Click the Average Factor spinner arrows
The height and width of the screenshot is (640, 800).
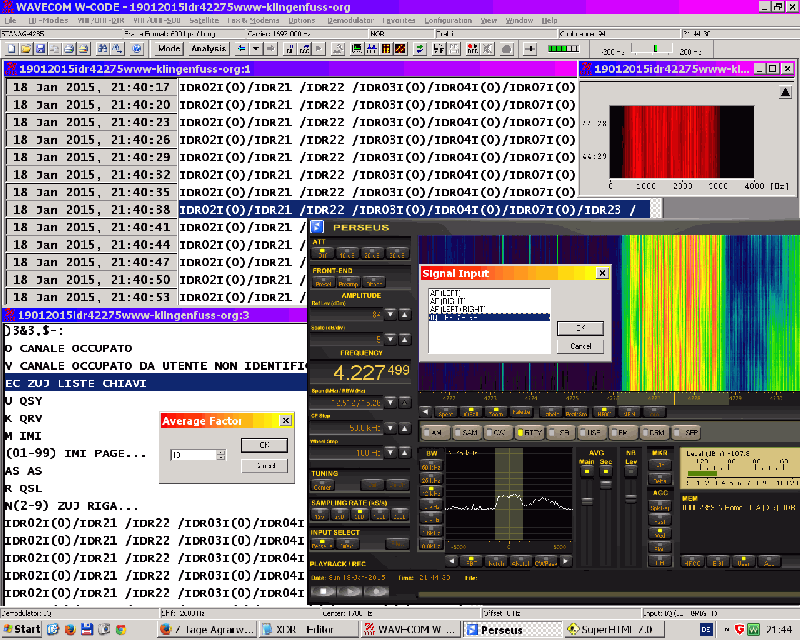tap(219, 455)
